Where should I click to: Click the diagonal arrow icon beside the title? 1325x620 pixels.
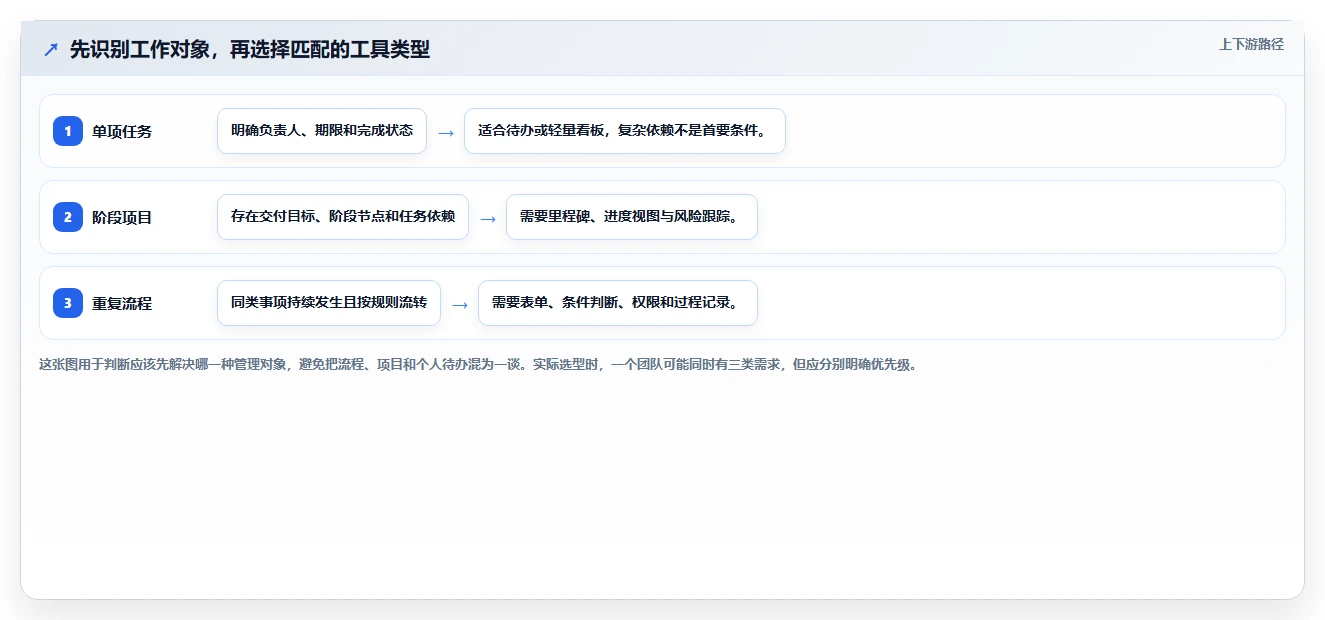coord(51,49)
